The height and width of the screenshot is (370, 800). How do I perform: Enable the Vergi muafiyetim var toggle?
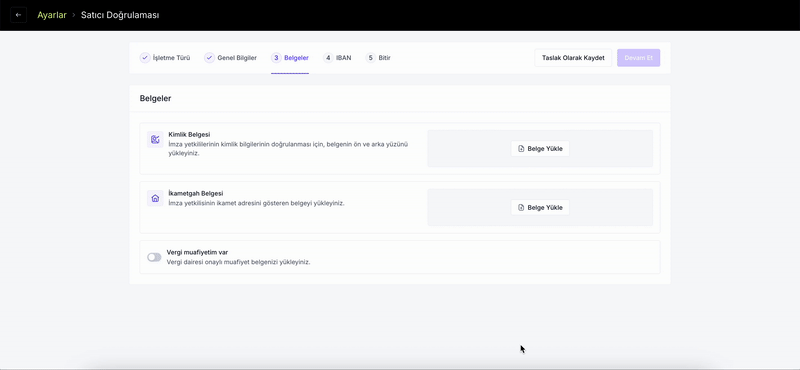pyautogui.click(x=154, y=257)
